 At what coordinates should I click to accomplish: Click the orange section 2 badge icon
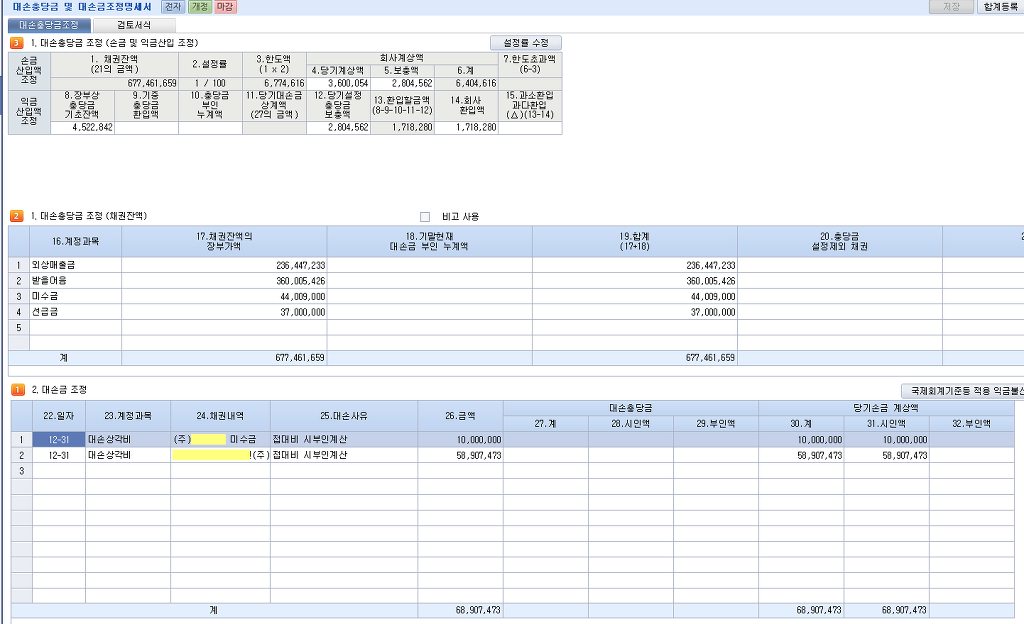tap(16, 216)
